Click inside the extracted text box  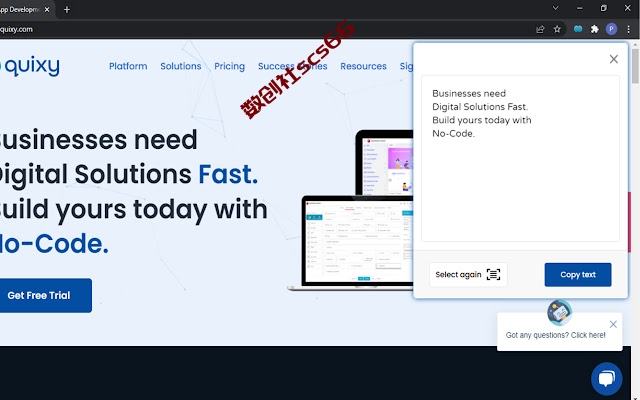click(x=520, y=158)
